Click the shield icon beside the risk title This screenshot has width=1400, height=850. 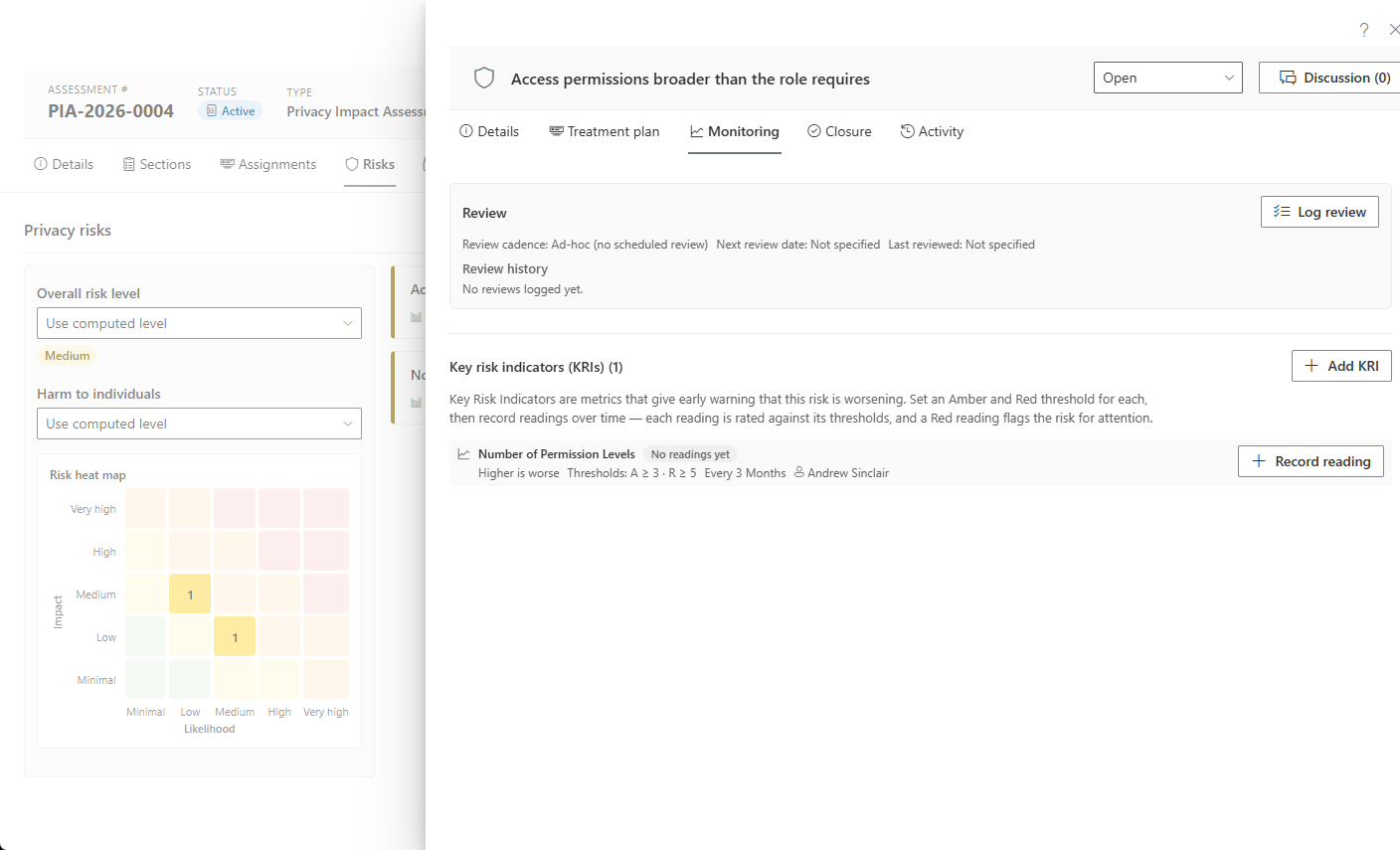(x=484, y=79)
